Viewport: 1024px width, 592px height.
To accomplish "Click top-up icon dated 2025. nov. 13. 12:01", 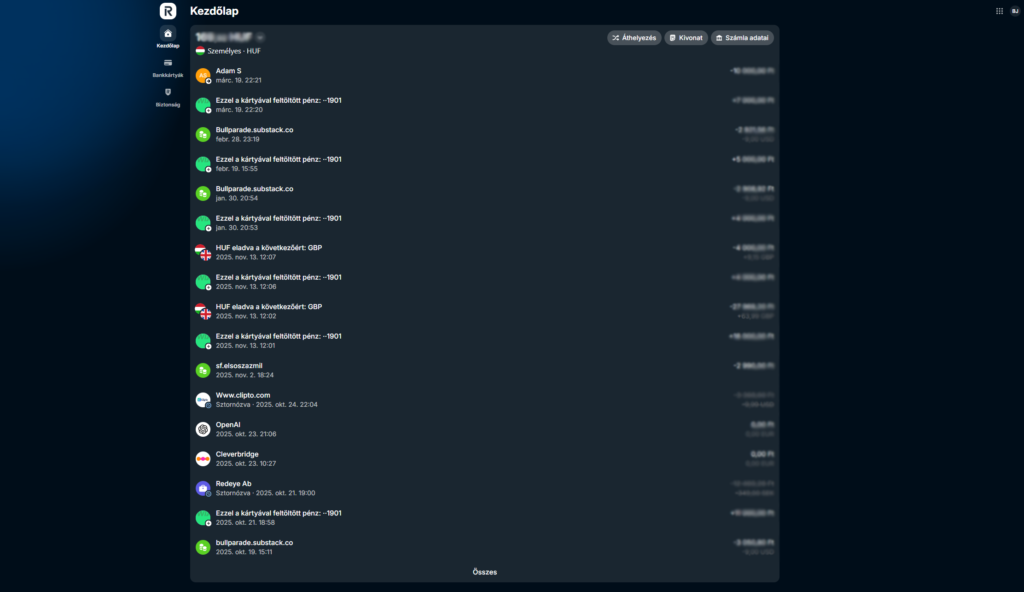I will coord(203,341).
